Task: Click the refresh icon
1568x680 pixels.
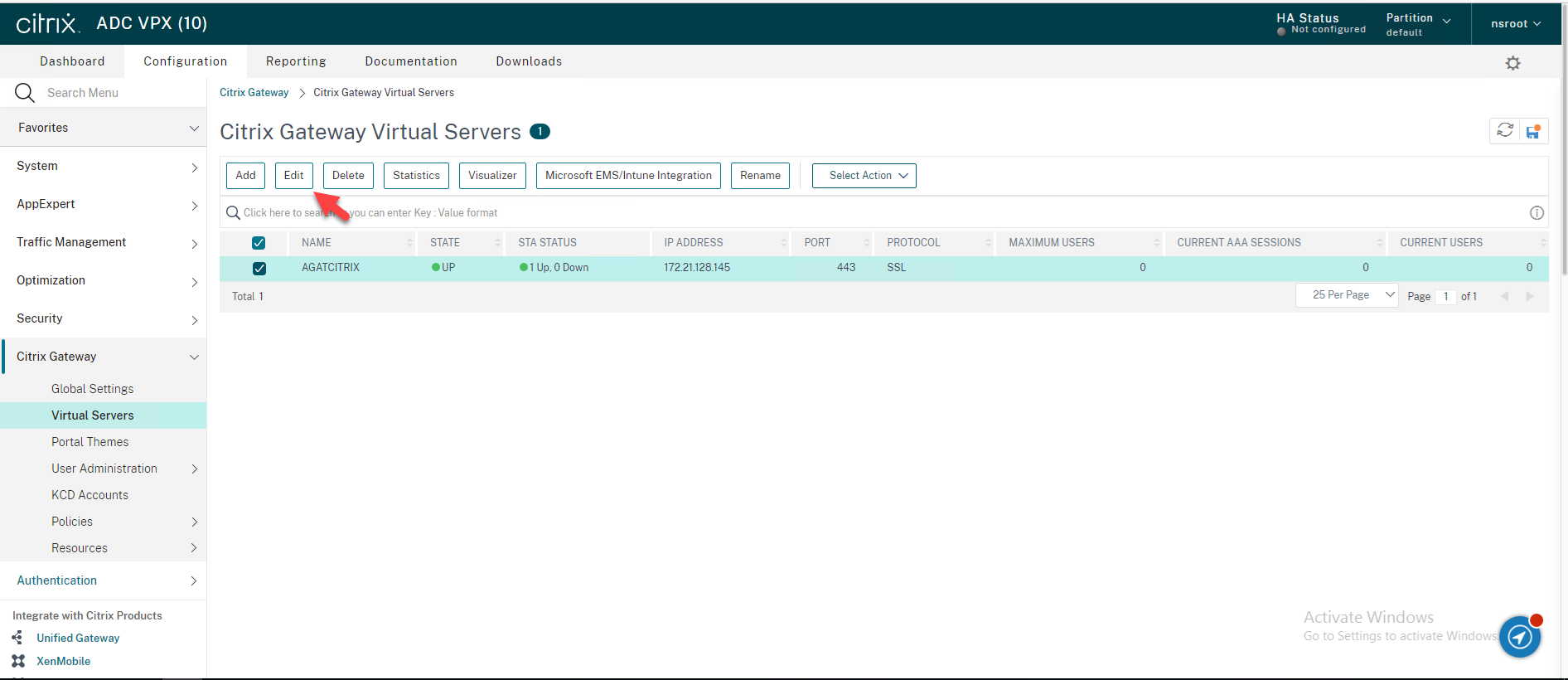Action: [x=1505, y=130]
